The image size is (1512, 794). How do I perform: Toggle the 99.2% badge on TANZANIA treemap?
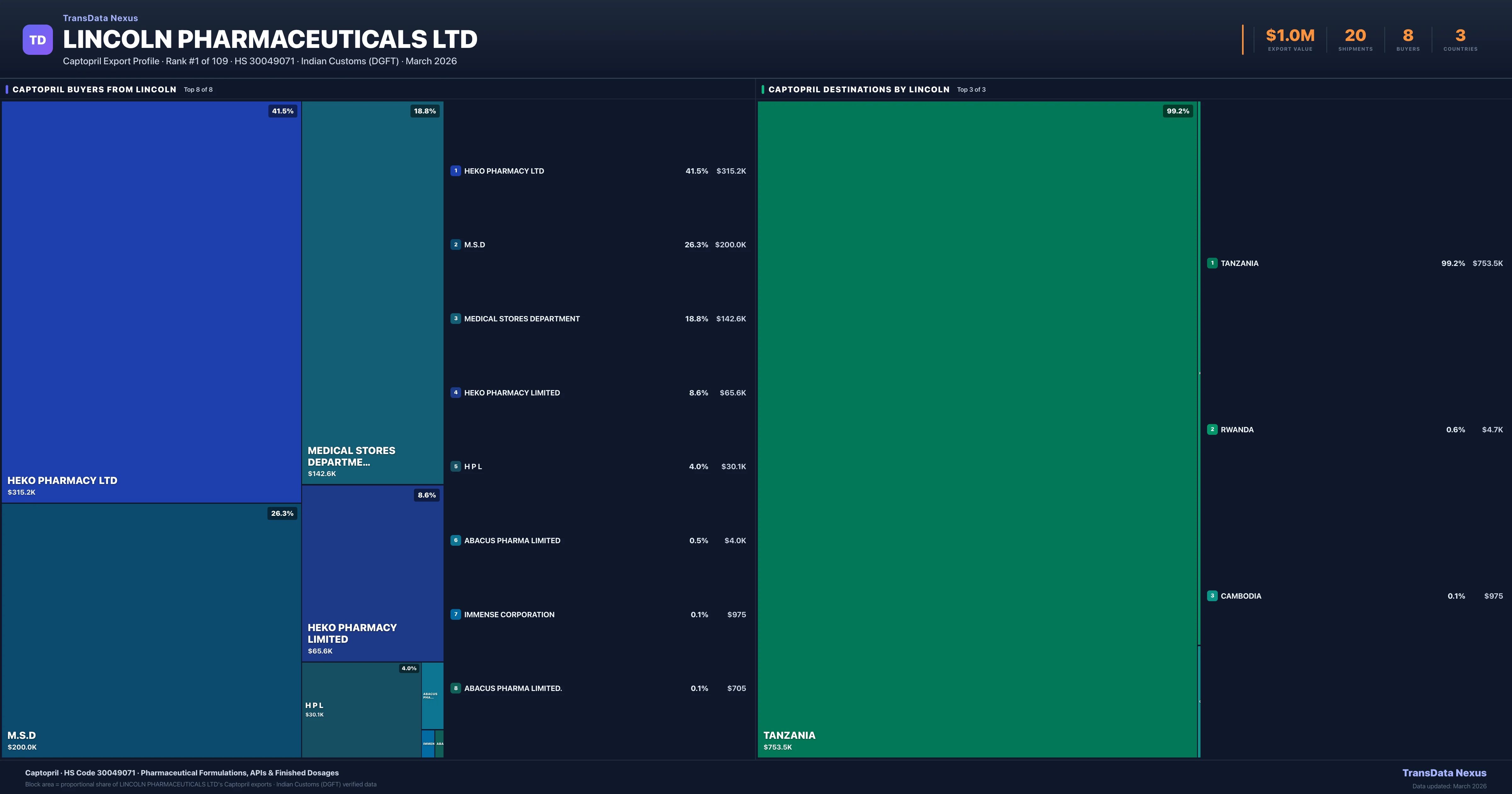point(1178,111)
